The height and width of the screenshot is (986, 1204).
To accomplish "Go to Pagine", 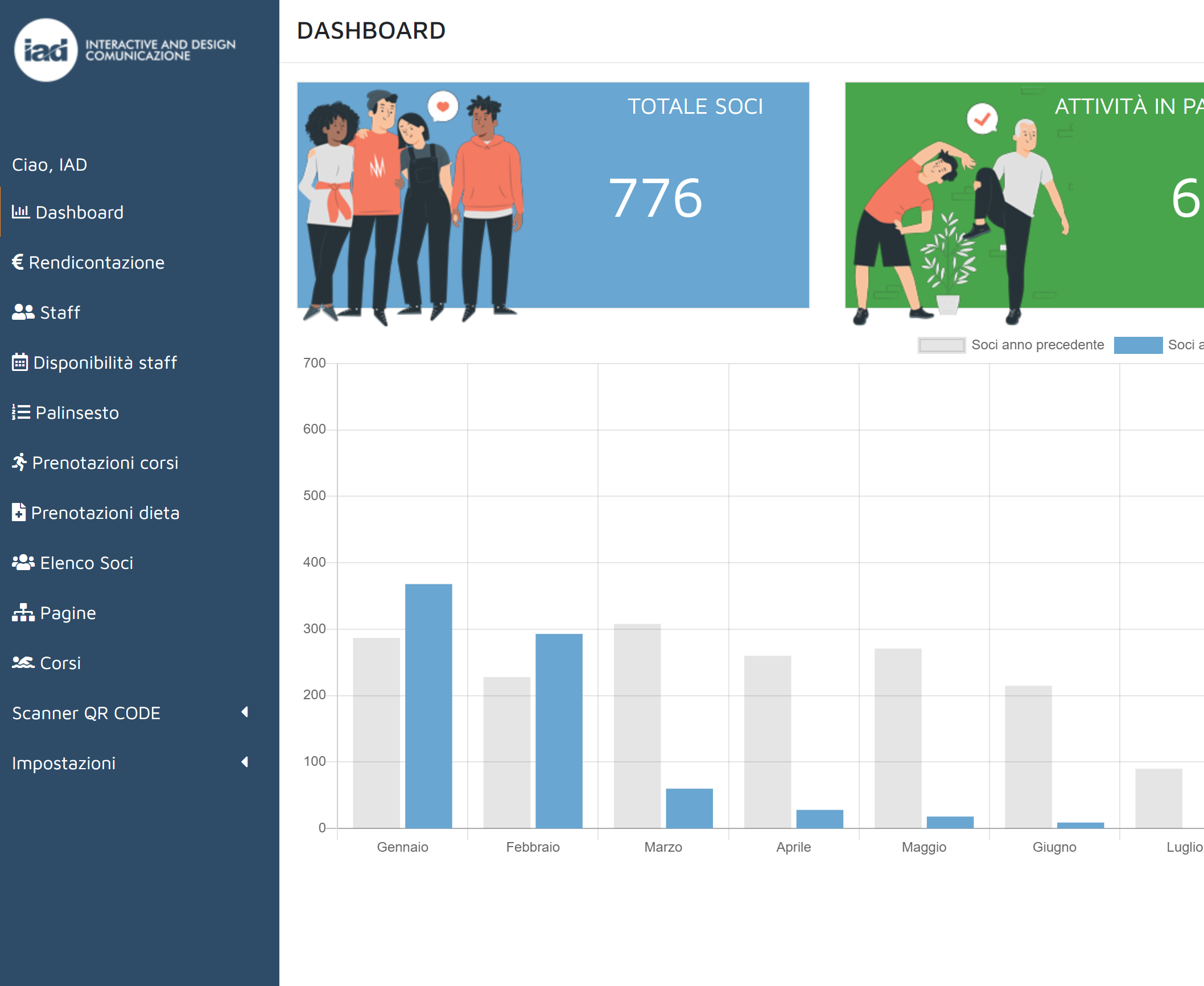I will point(139,612).
